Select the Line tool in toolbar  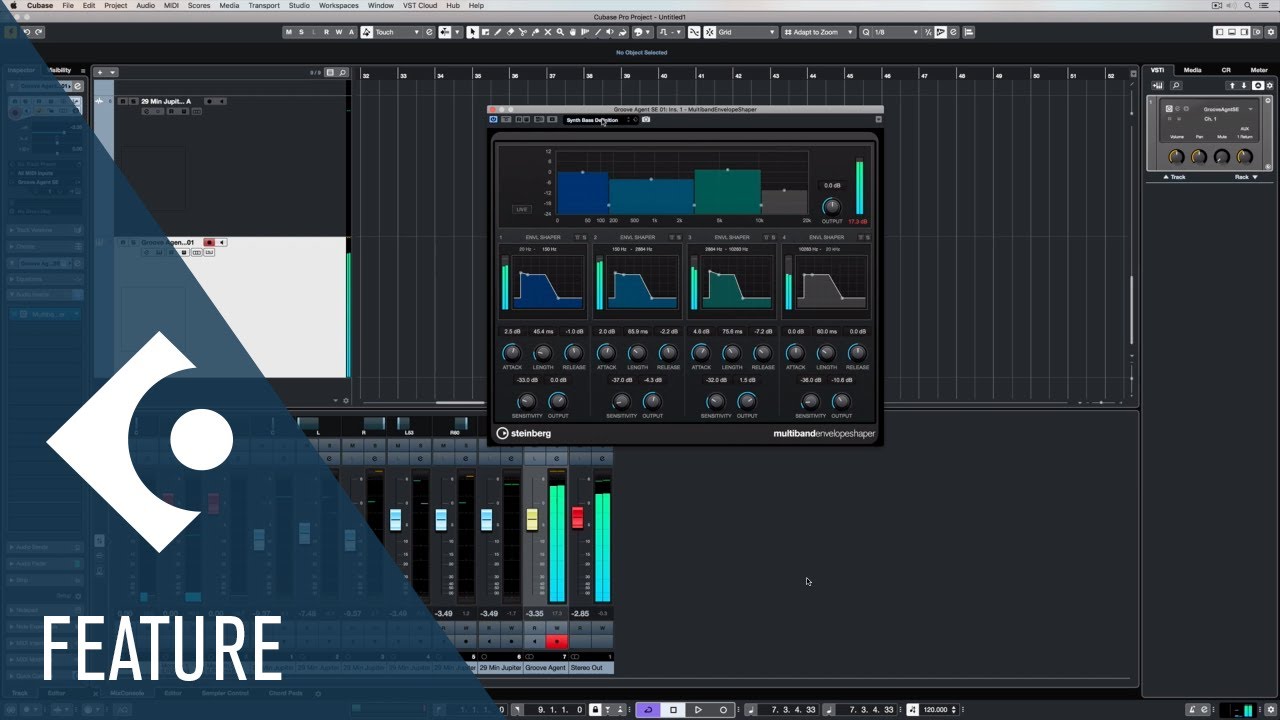(x=598, y=32)
